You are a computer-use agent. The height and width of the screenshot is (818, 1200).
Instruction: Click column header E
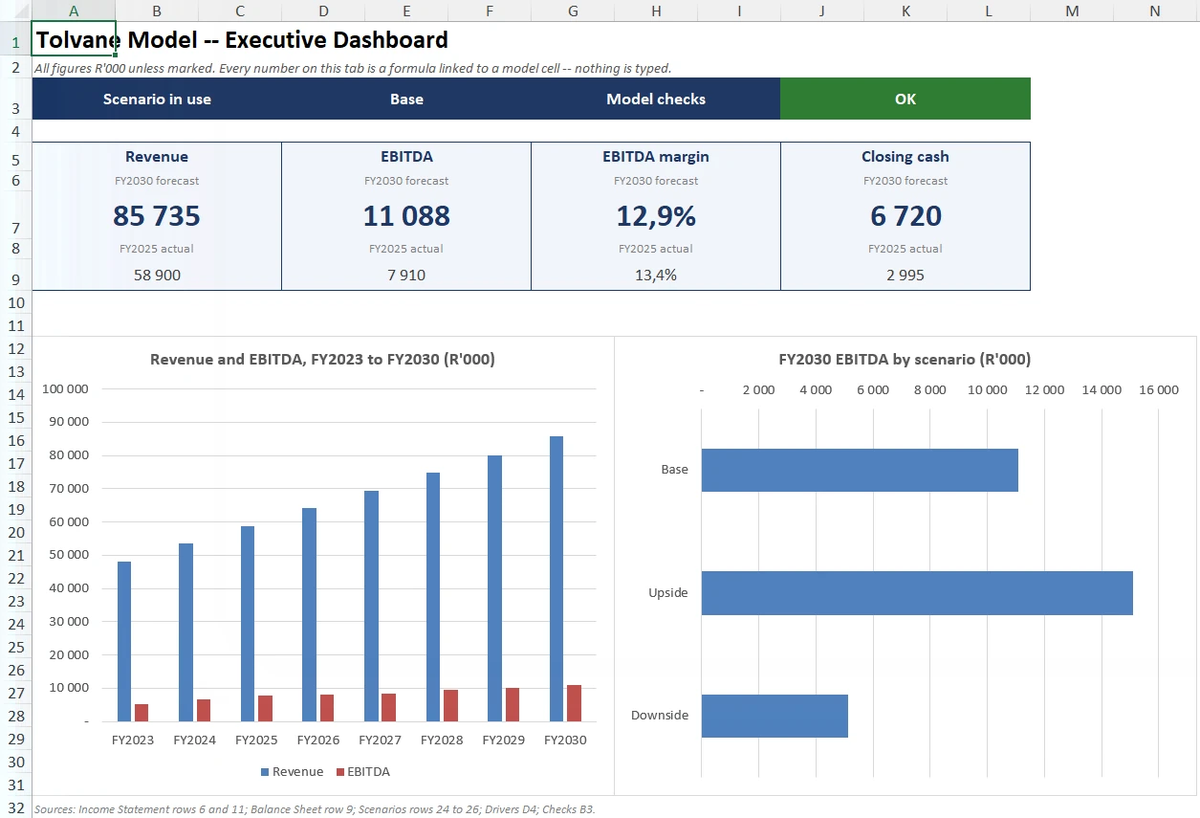pos(406,10)
